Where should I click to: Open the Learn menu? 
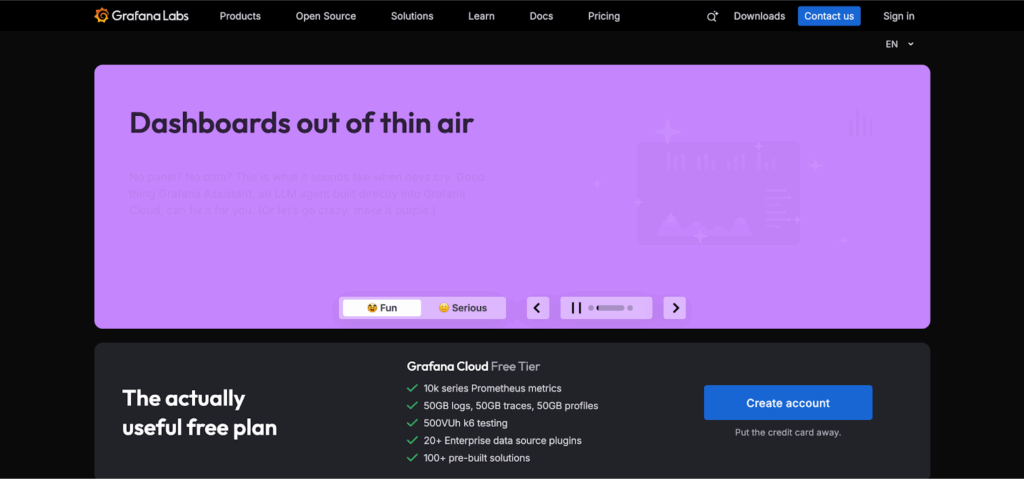tap(481, 16)
